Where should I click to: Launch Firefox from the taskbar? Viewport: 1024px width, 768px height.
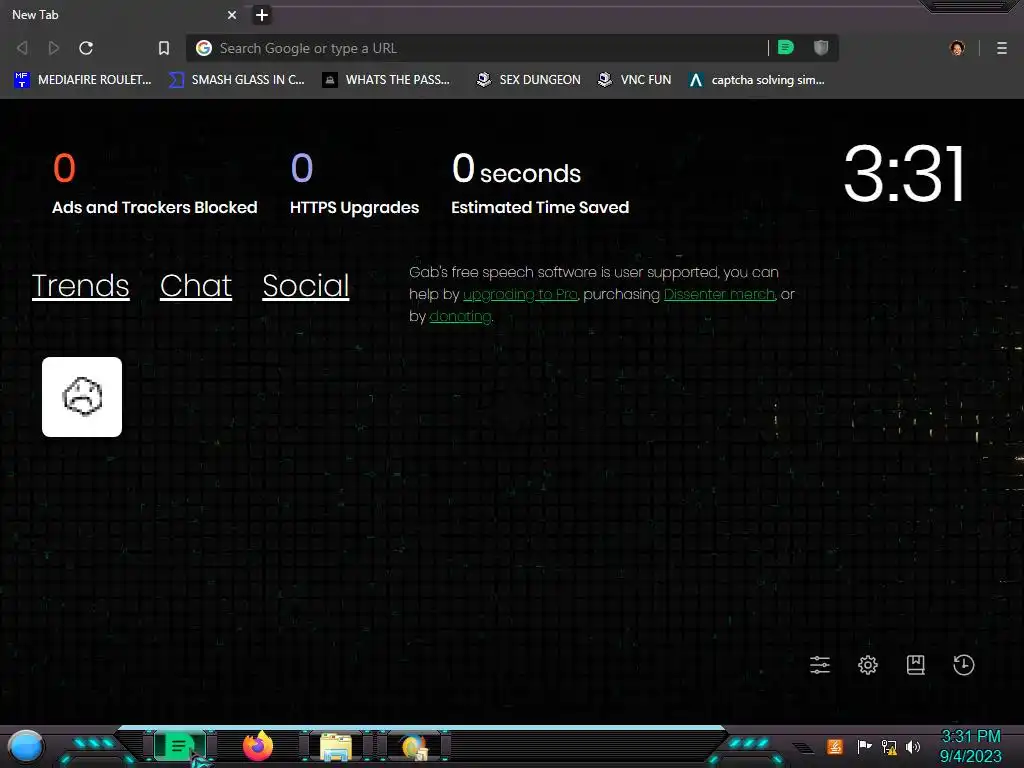click(258, 746)
